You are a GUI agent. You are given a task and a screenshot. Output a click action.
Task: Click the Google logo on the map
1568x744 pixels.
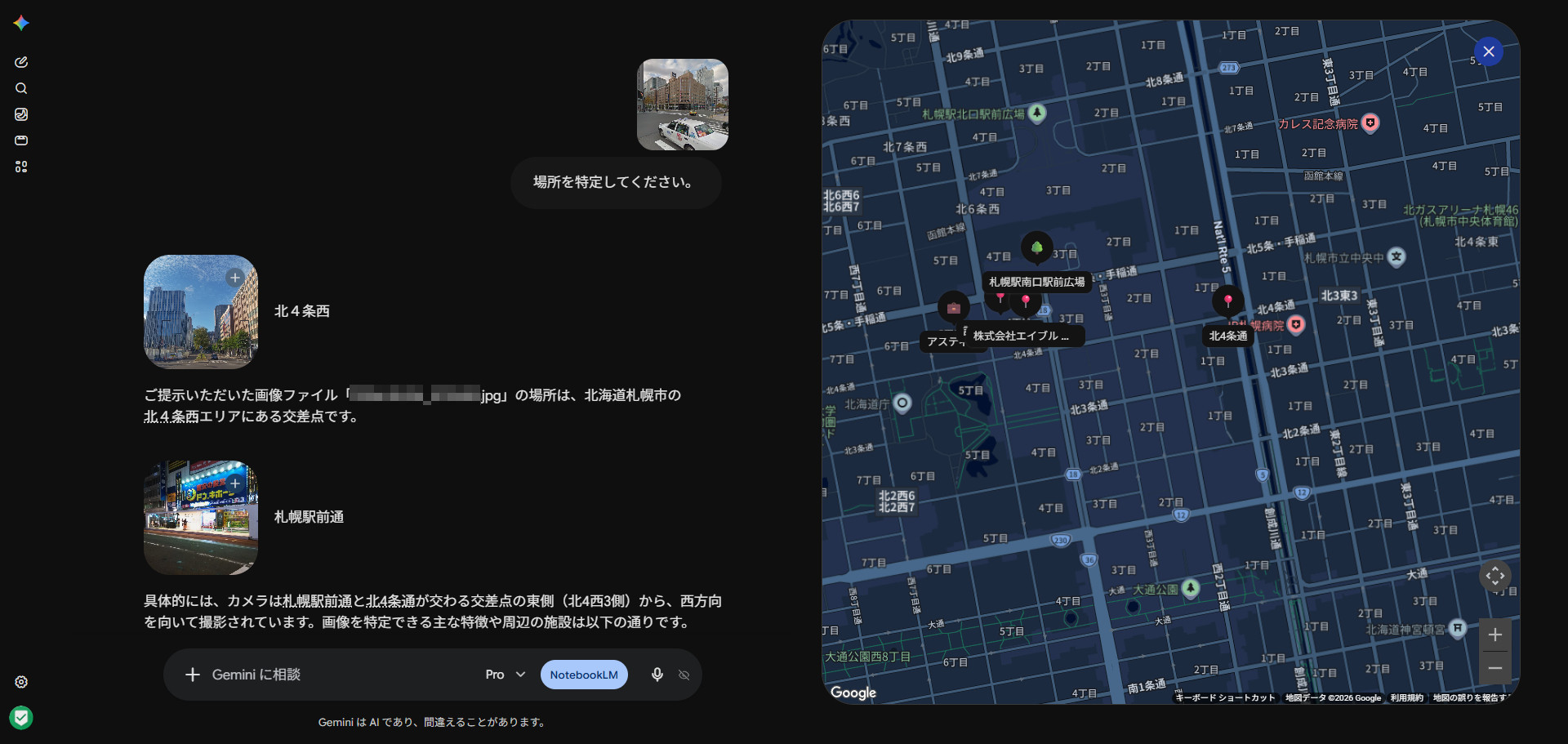[853, 693]
